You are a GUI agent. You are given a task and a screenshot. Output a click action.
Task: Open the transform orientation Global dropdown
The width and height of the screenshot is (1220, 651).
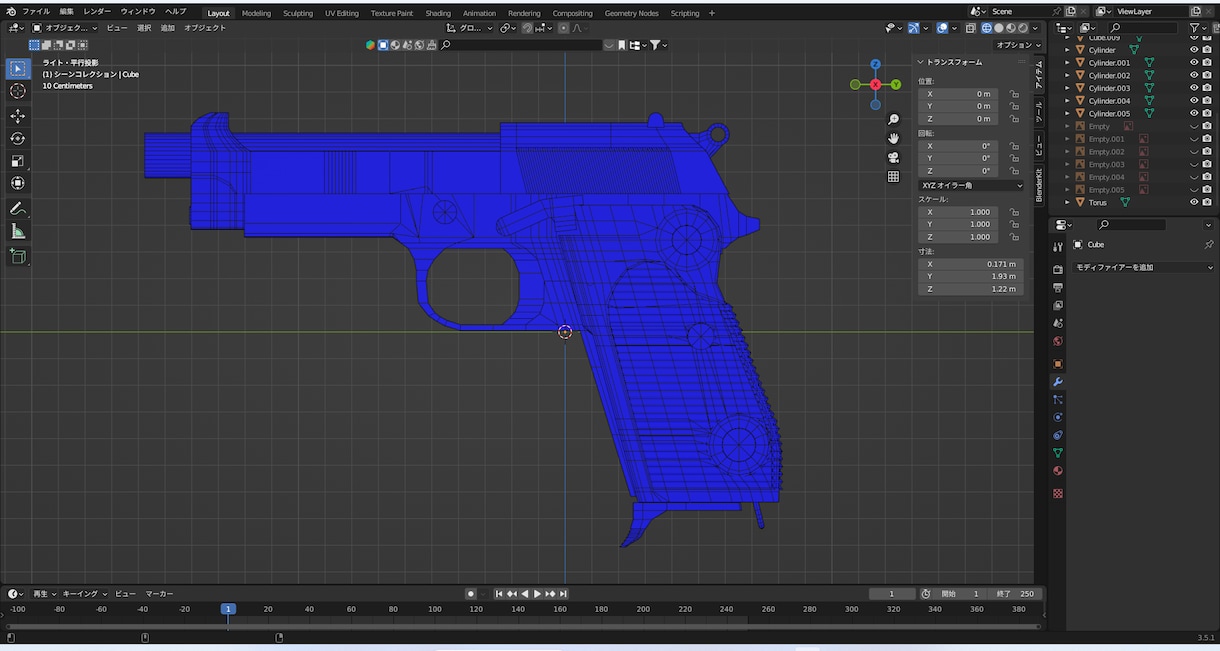[469, 28]
